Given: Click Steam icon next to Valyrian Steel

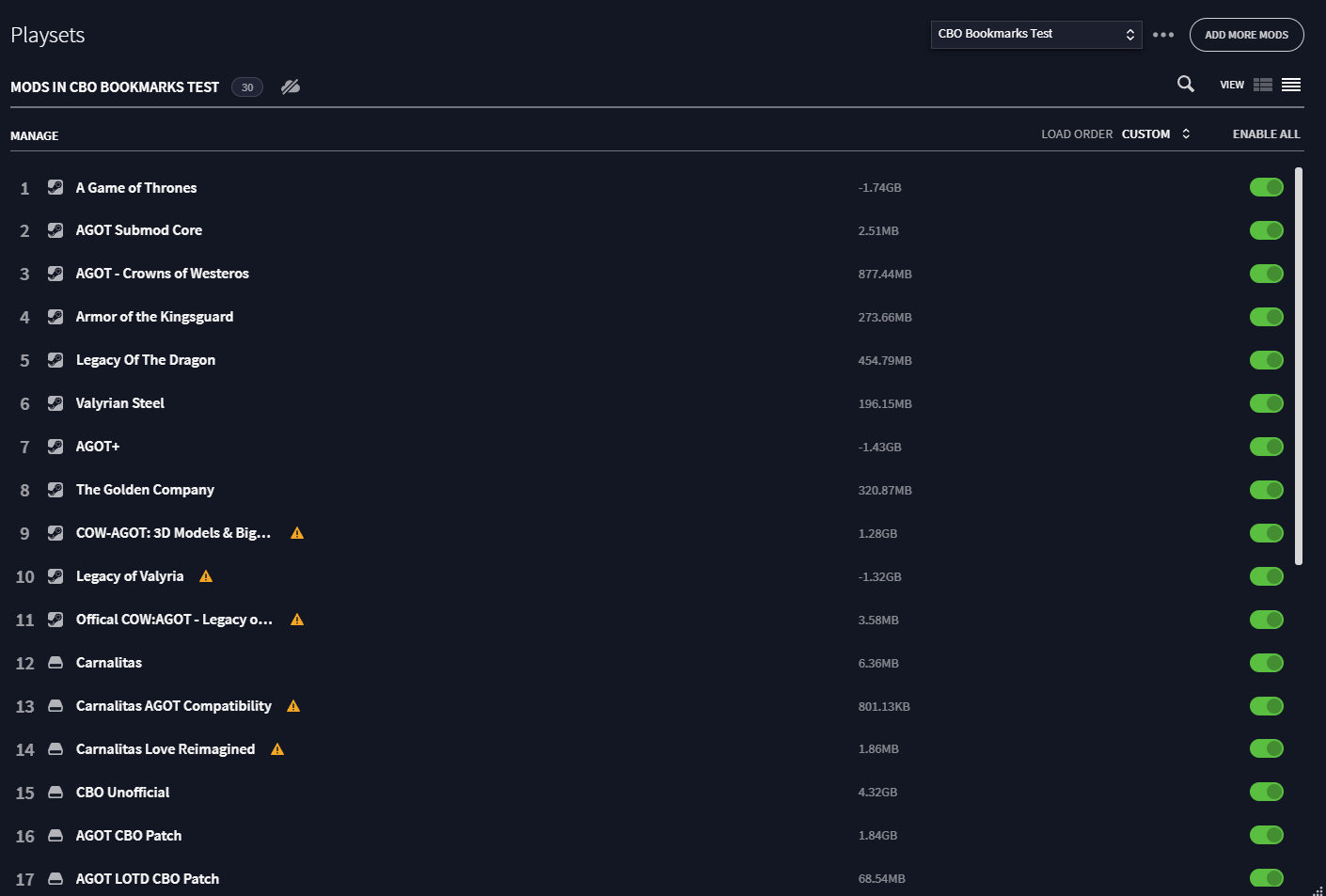Looking at the screenshot, I should click(55, 403).
